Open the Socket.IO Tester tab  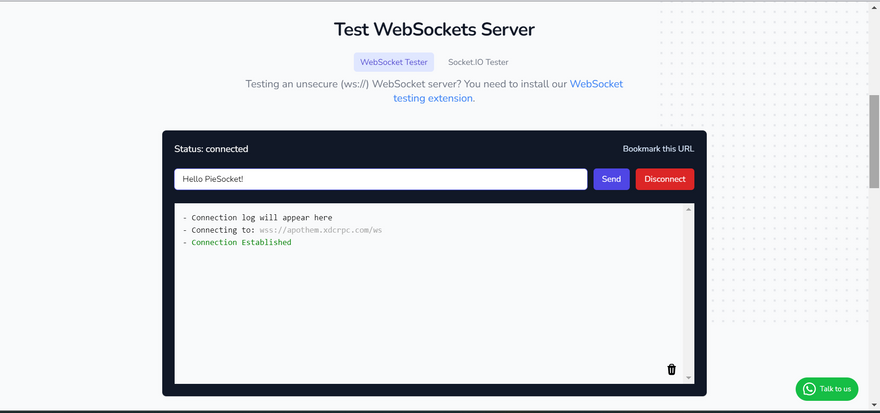click(478, 62)
